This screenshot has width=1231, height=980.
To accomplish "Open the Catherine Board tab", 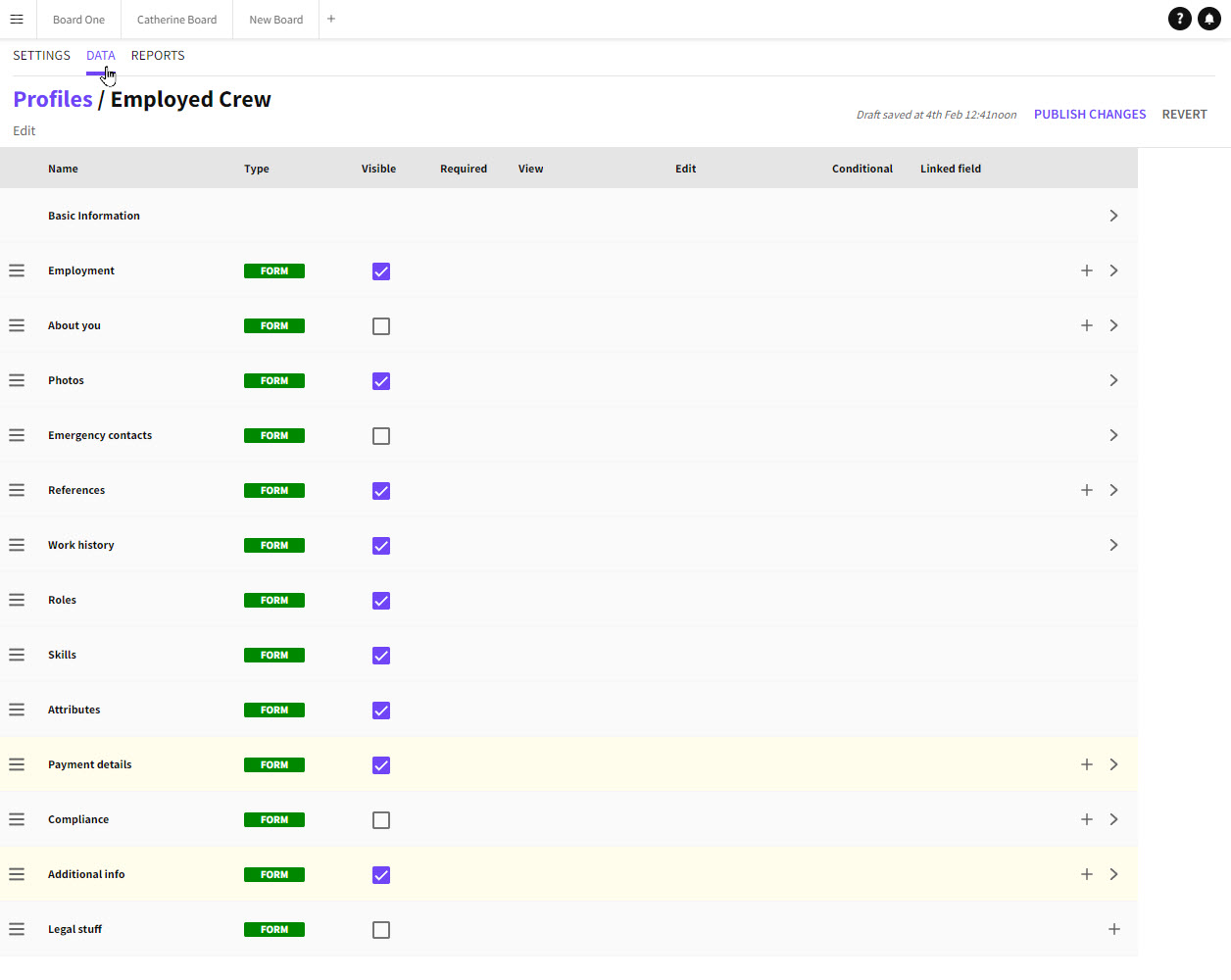I will (176, 20).
